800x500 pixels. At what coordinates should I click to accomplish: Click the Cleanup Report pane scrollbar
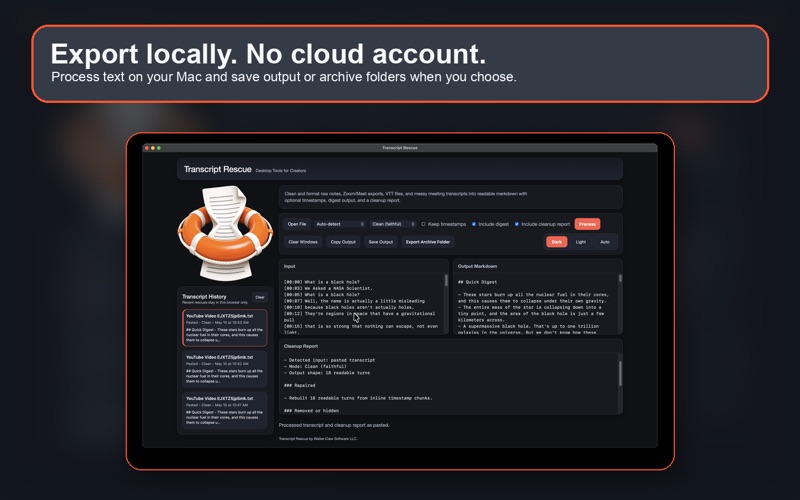point(620,373)
